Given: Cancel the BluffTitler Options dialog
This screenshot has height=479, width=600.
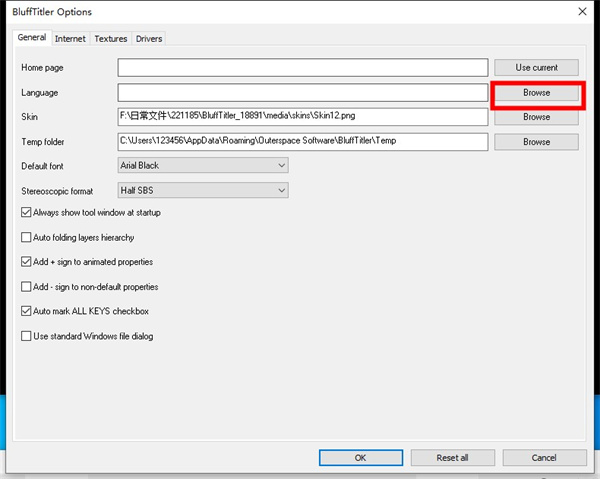Looking at the screenshot, I should tap(544, 458).
